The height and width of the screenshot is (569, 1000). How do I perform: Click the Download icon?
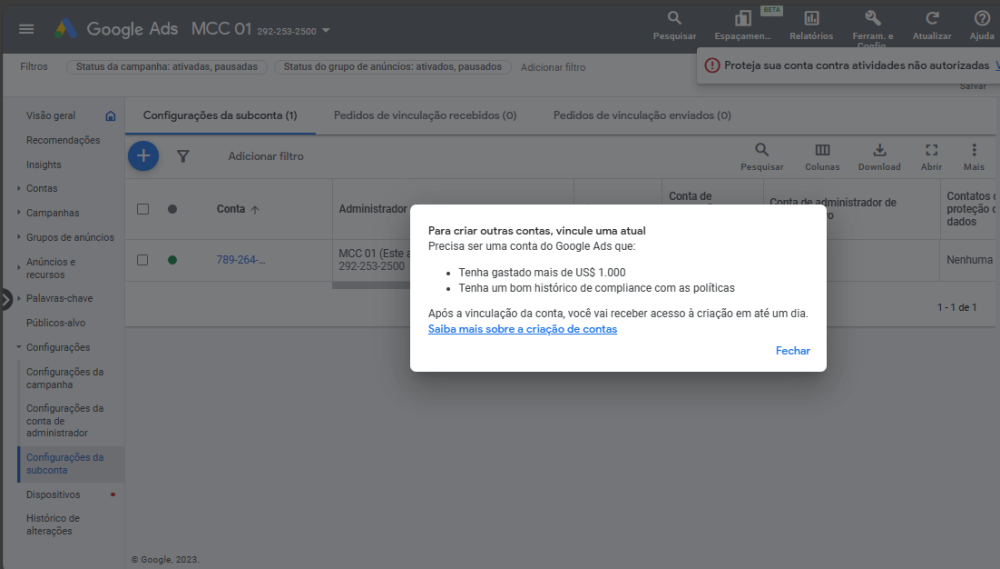point(879,150)
